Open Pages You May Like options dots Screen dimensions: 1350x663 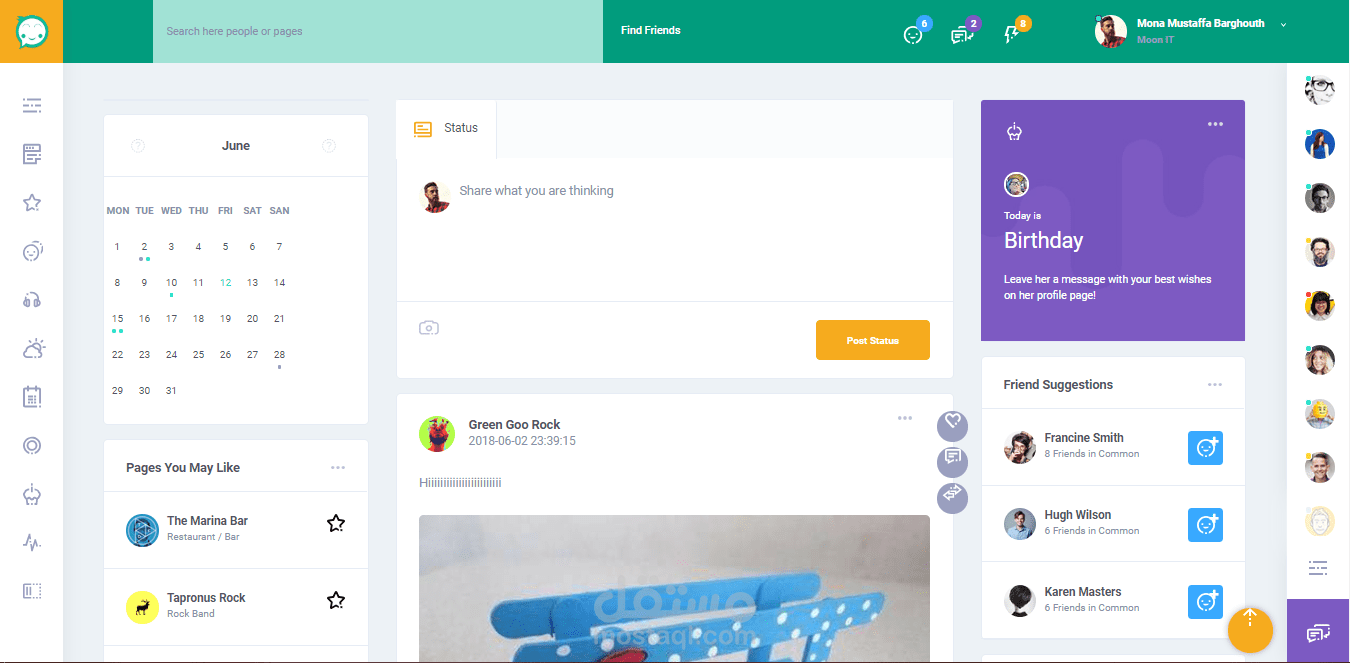(338, 467)
